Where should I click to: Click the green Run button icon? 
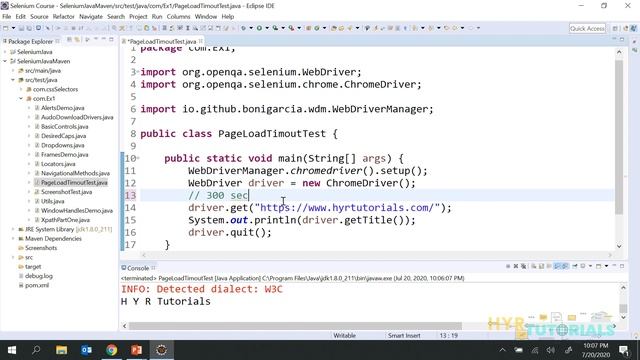pos(259,28)
